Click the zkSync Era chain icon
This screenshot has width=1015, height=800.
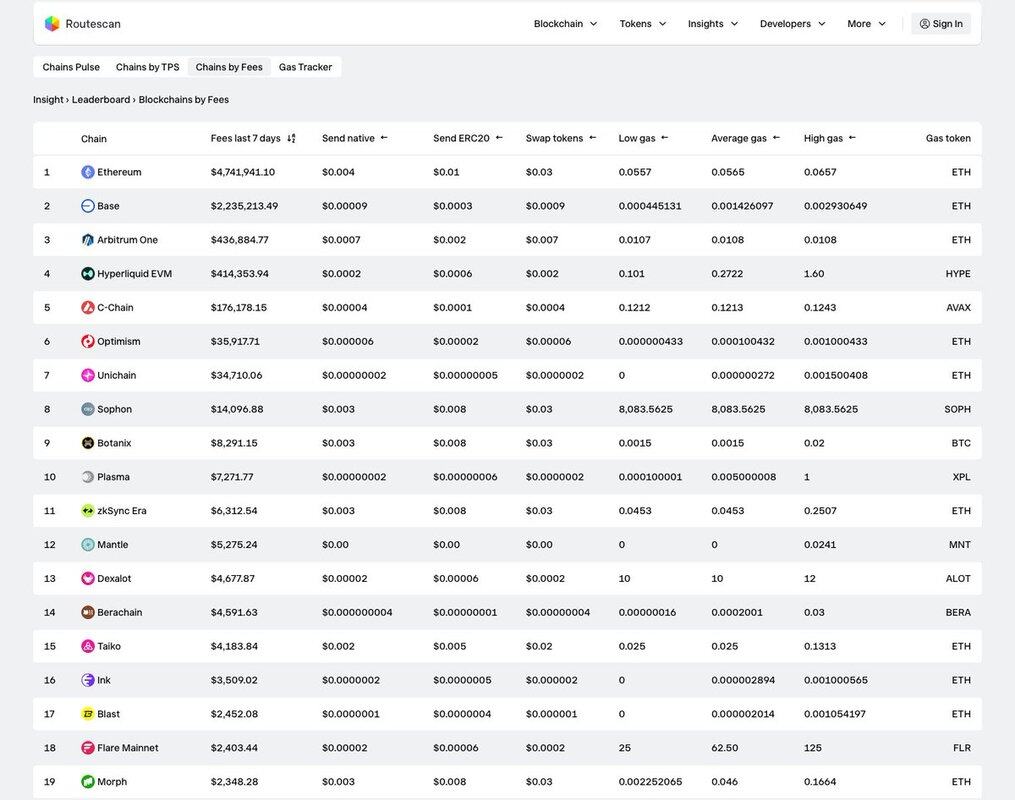click(88, 511)
